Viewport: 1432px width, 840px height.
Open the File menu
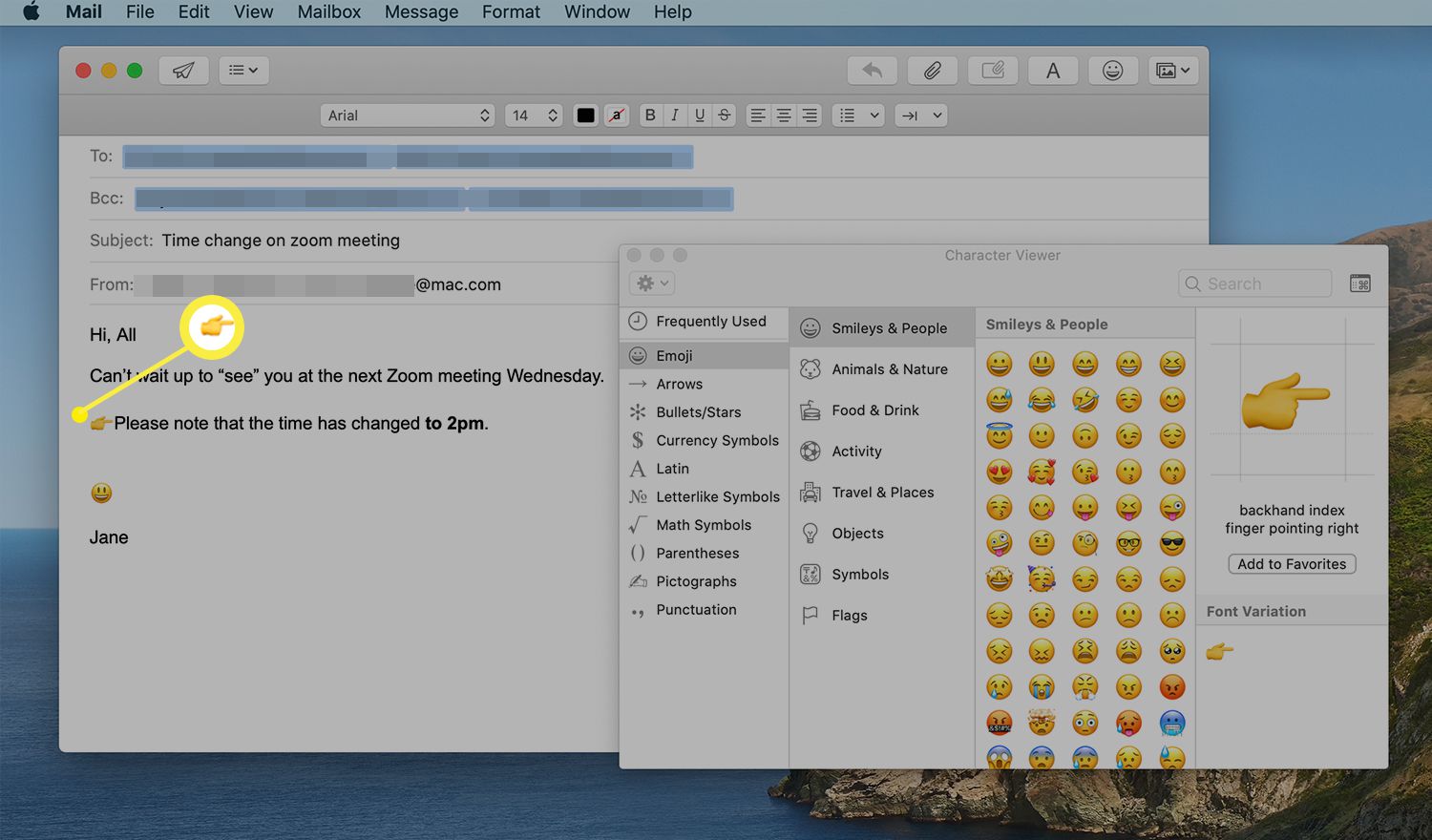(x=140, y=11)
